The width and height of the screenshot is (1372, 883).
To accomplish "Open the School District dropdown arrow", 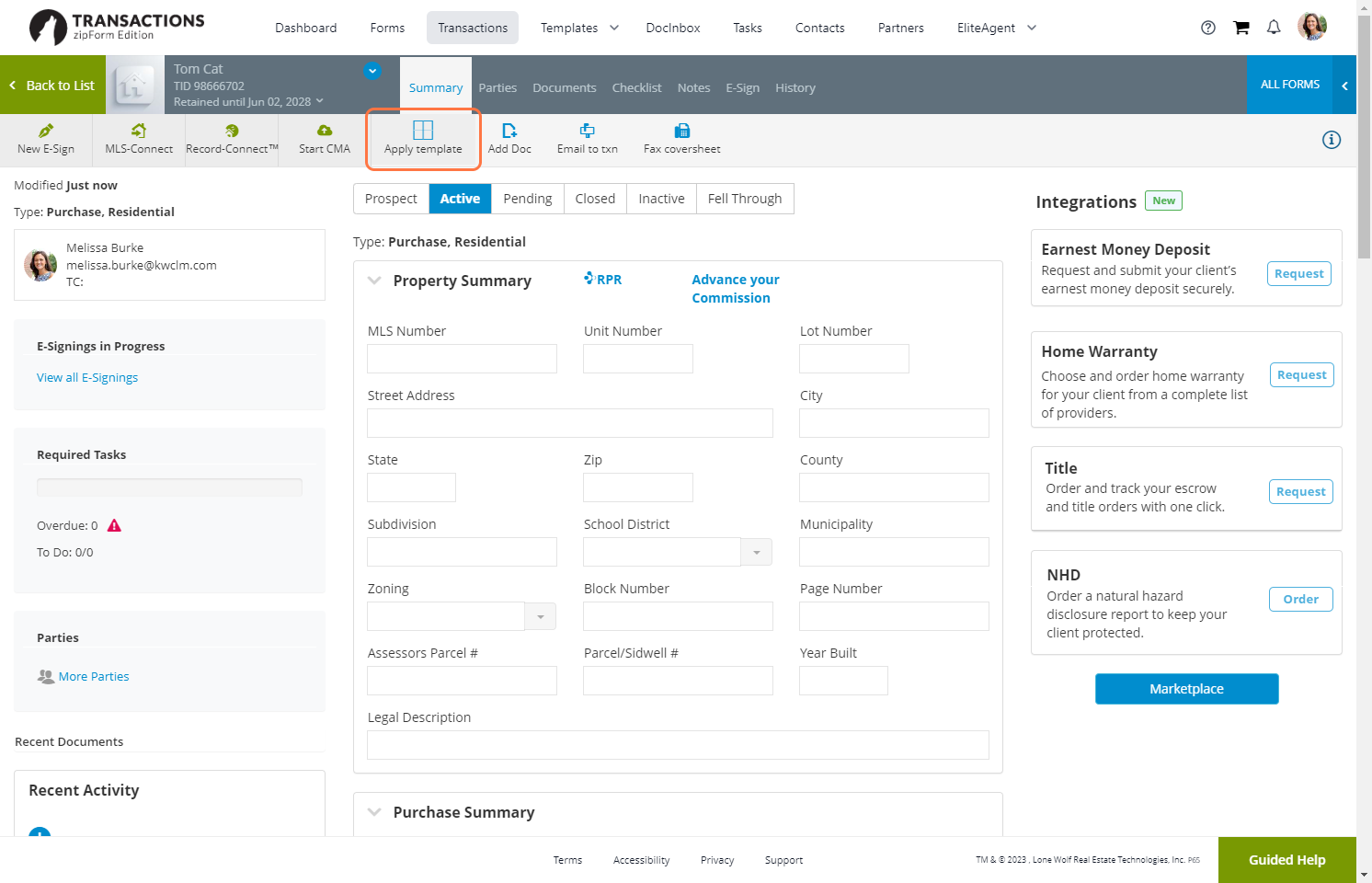I will point(757,552).
